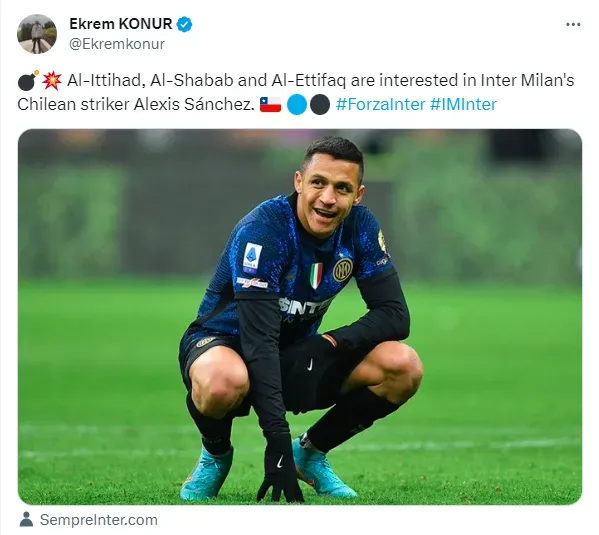The image size is (599, 535).
Task: Click the Inter crest on the jersey
Action: pos(343,270)
